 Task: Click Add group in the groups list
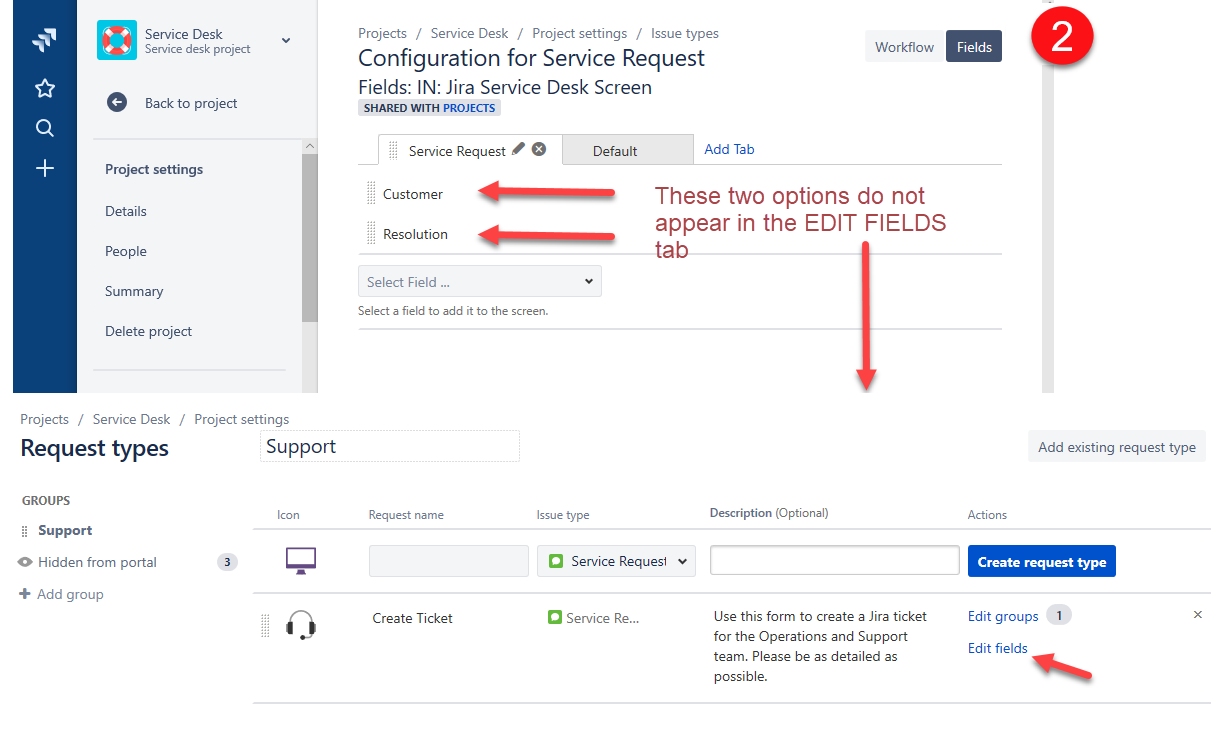click(70, 594)
